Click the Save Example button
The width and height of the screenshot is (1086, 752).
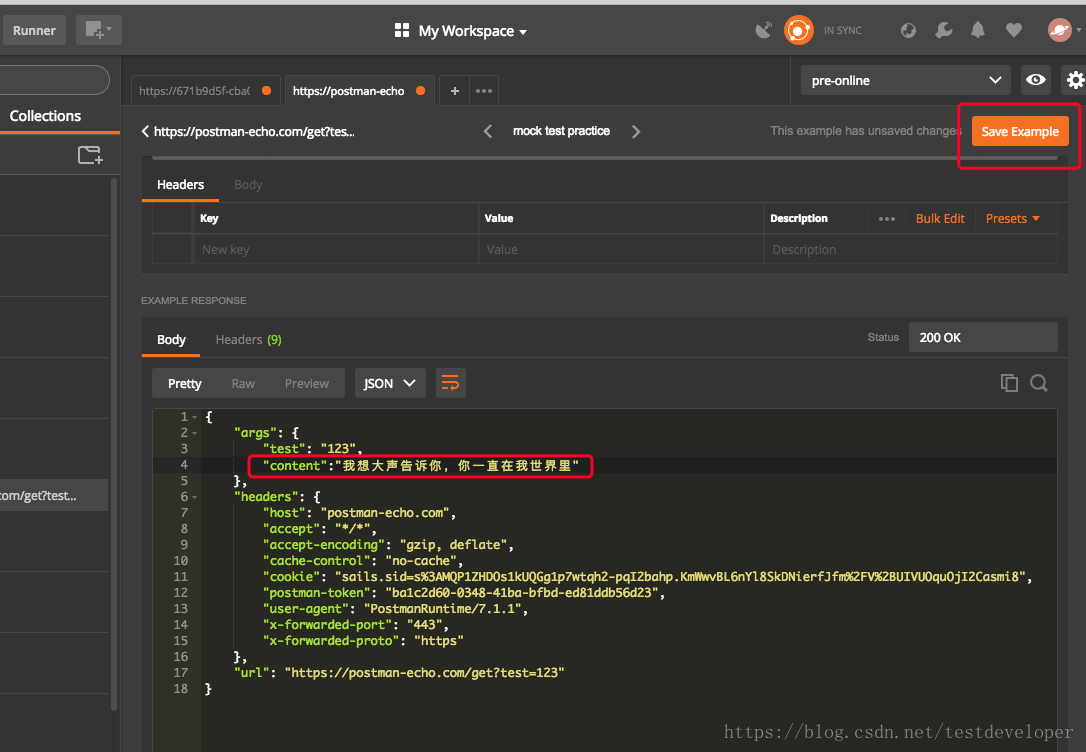1019,132
